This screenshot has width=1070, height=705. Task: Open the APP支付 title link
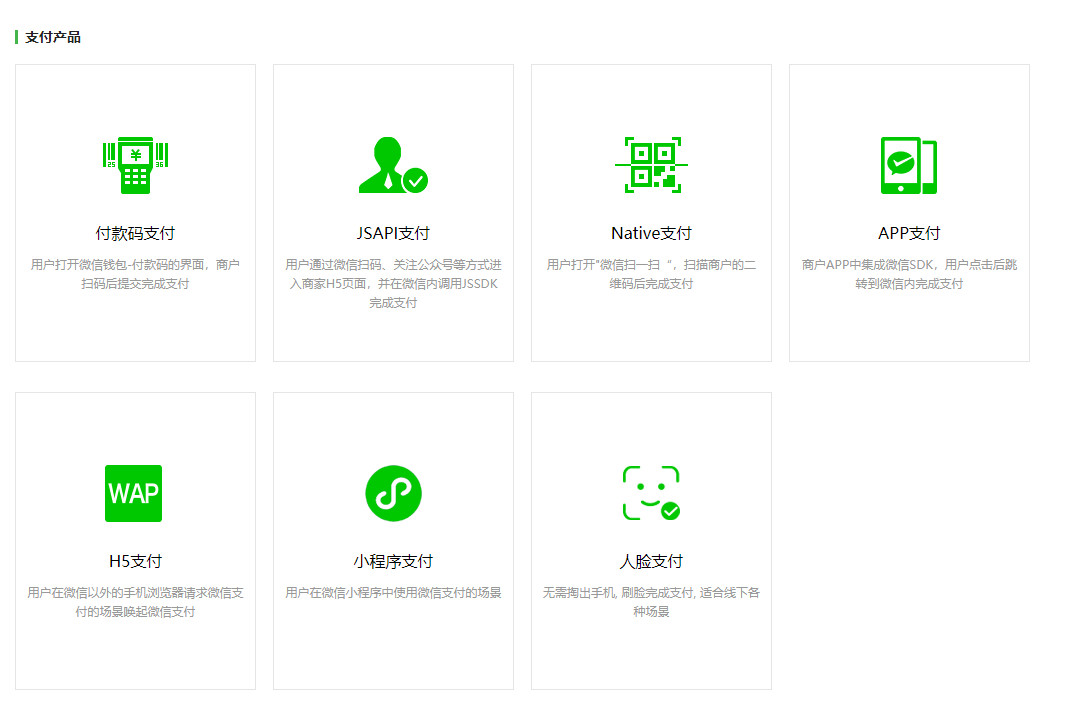point(909,233)
